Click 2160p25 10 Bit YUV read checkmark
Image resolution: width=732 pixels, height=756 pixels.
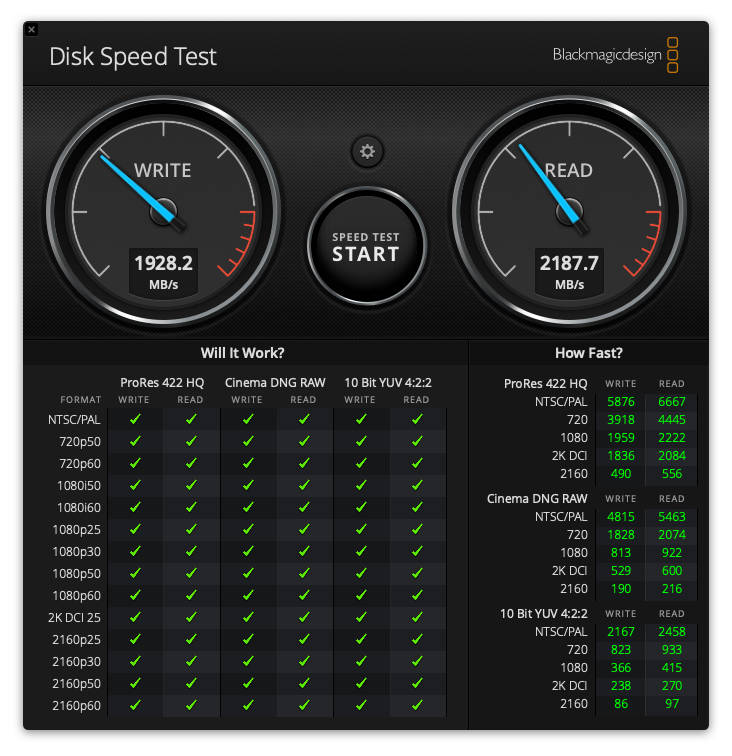pos(417,639)
